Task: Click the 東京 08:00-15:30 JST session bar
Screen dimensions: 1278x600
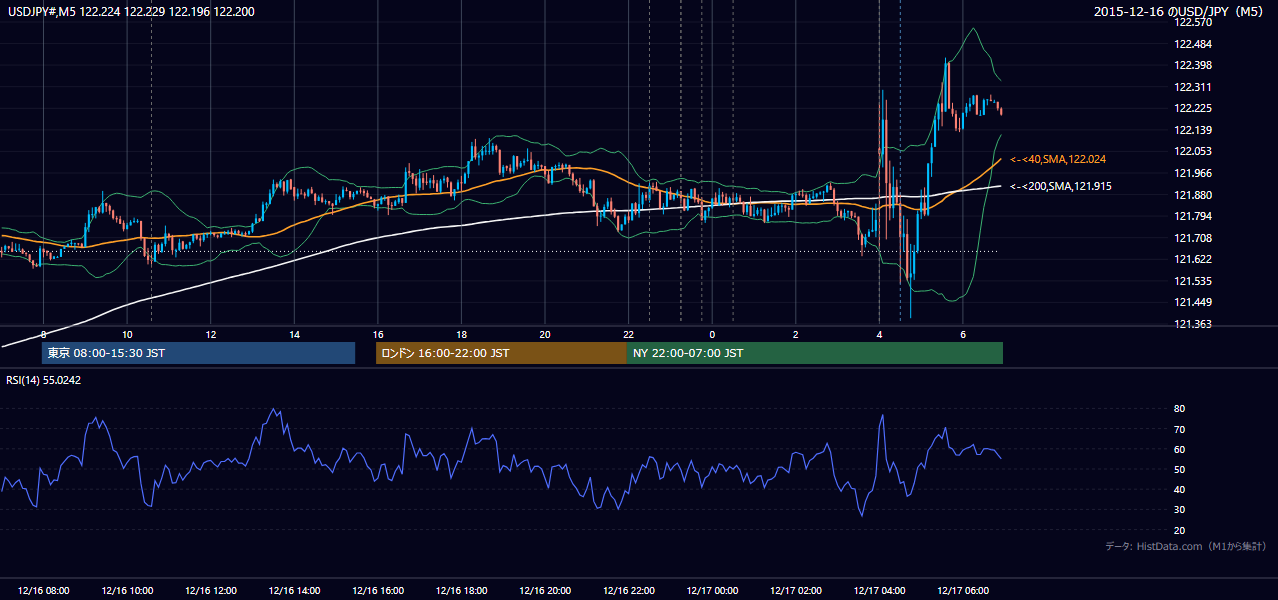Action: (198, 353)
